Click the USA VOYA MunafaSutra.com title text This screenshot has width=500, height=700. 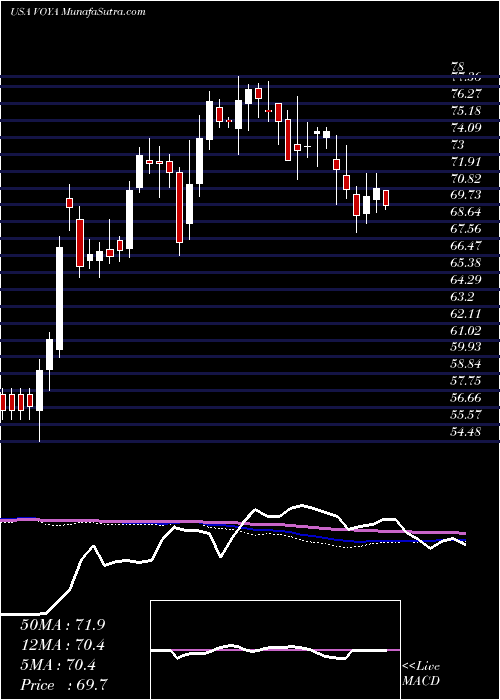[x=78, y=12]
